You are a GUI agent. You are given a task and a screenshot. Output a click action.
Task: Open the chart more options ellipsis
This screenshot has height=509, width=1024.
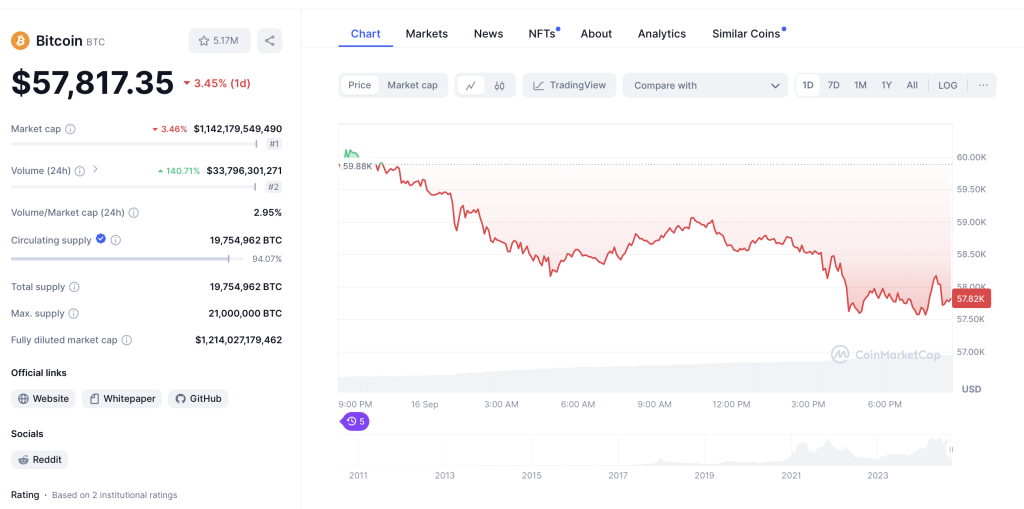tap(983, 85)
